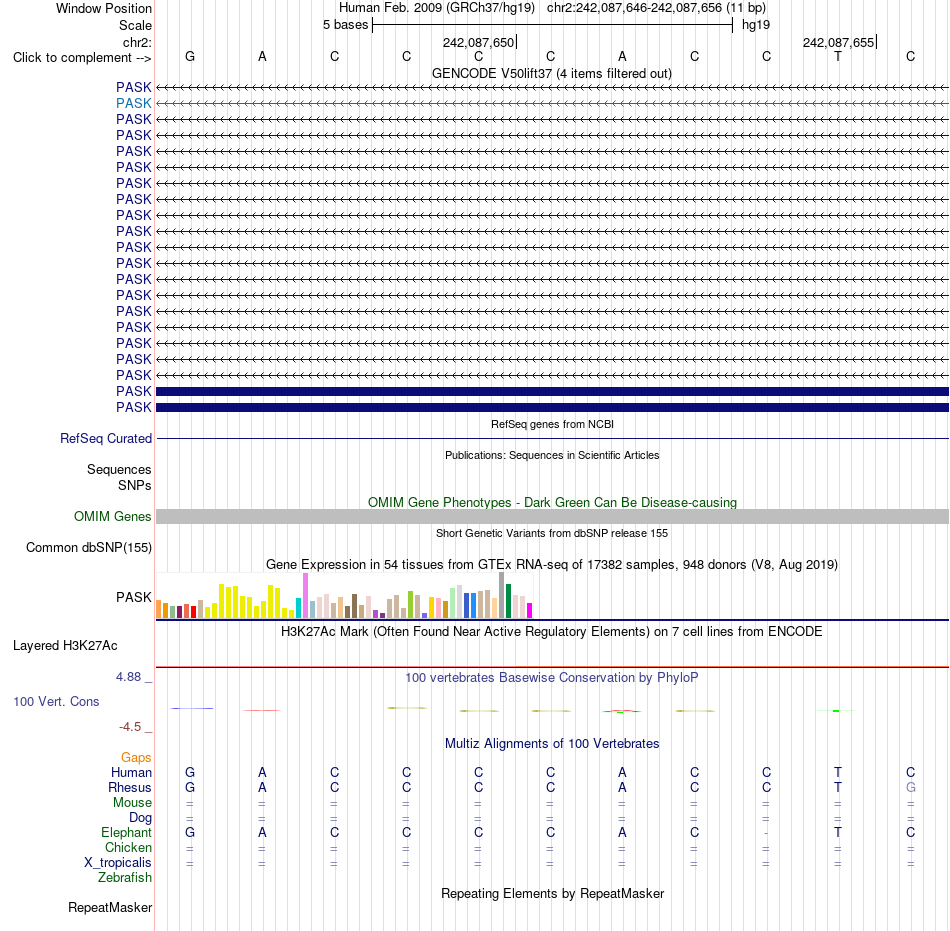The width and height of the screenshot is (950, 931).
Task: Open 'Repeating Elements by RepeatMasker' title
Action: tap(552, 893)
